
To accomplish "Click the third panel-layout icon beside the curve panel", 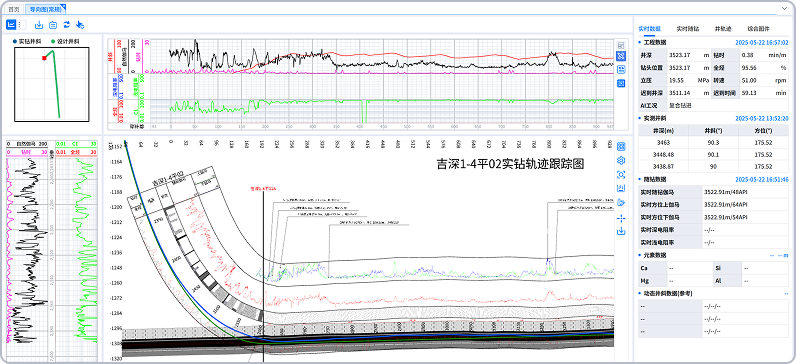I will (x=620, y=70).
